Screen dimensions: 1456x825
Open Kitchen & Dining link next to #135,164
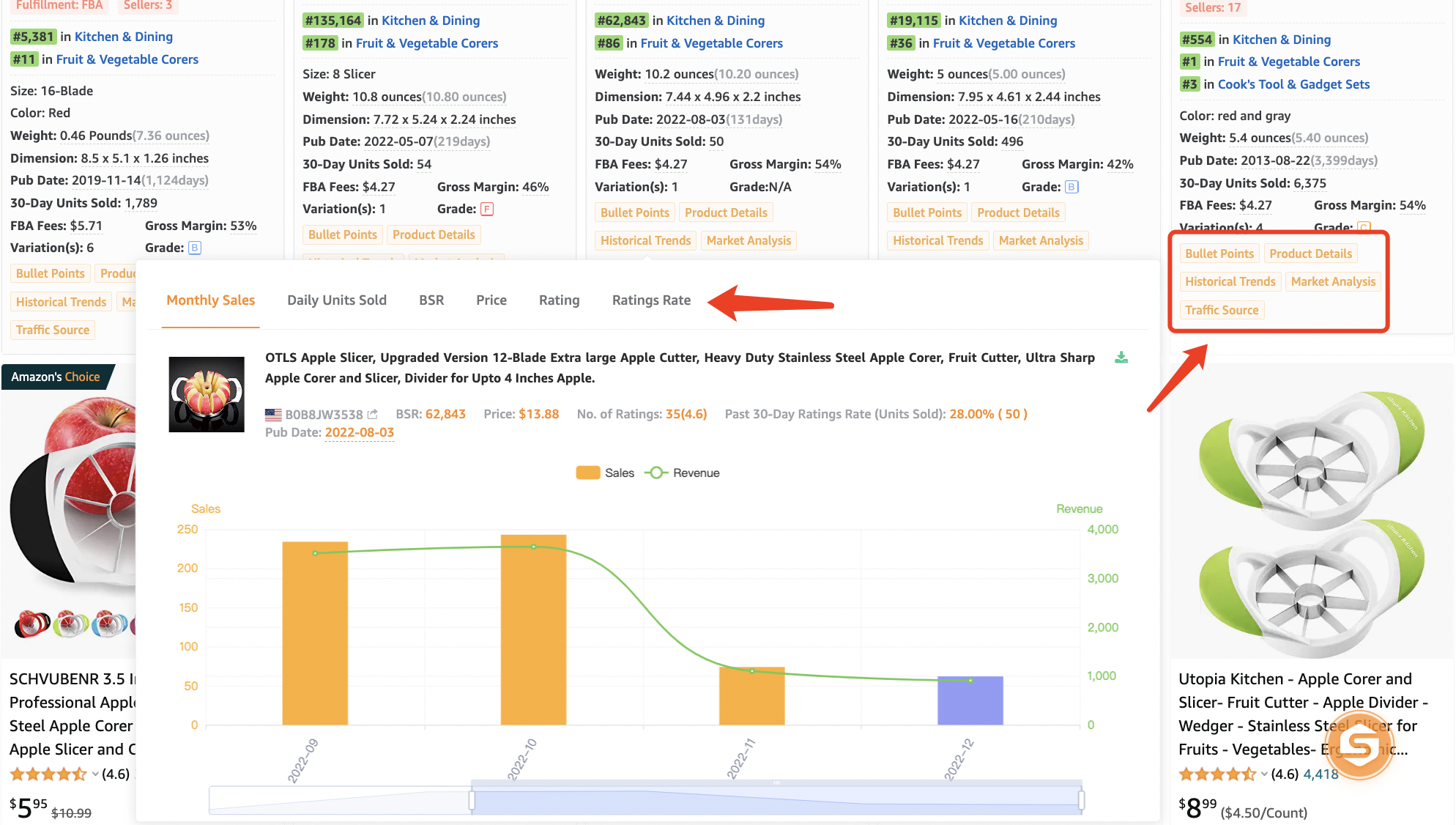click(431, 21)
